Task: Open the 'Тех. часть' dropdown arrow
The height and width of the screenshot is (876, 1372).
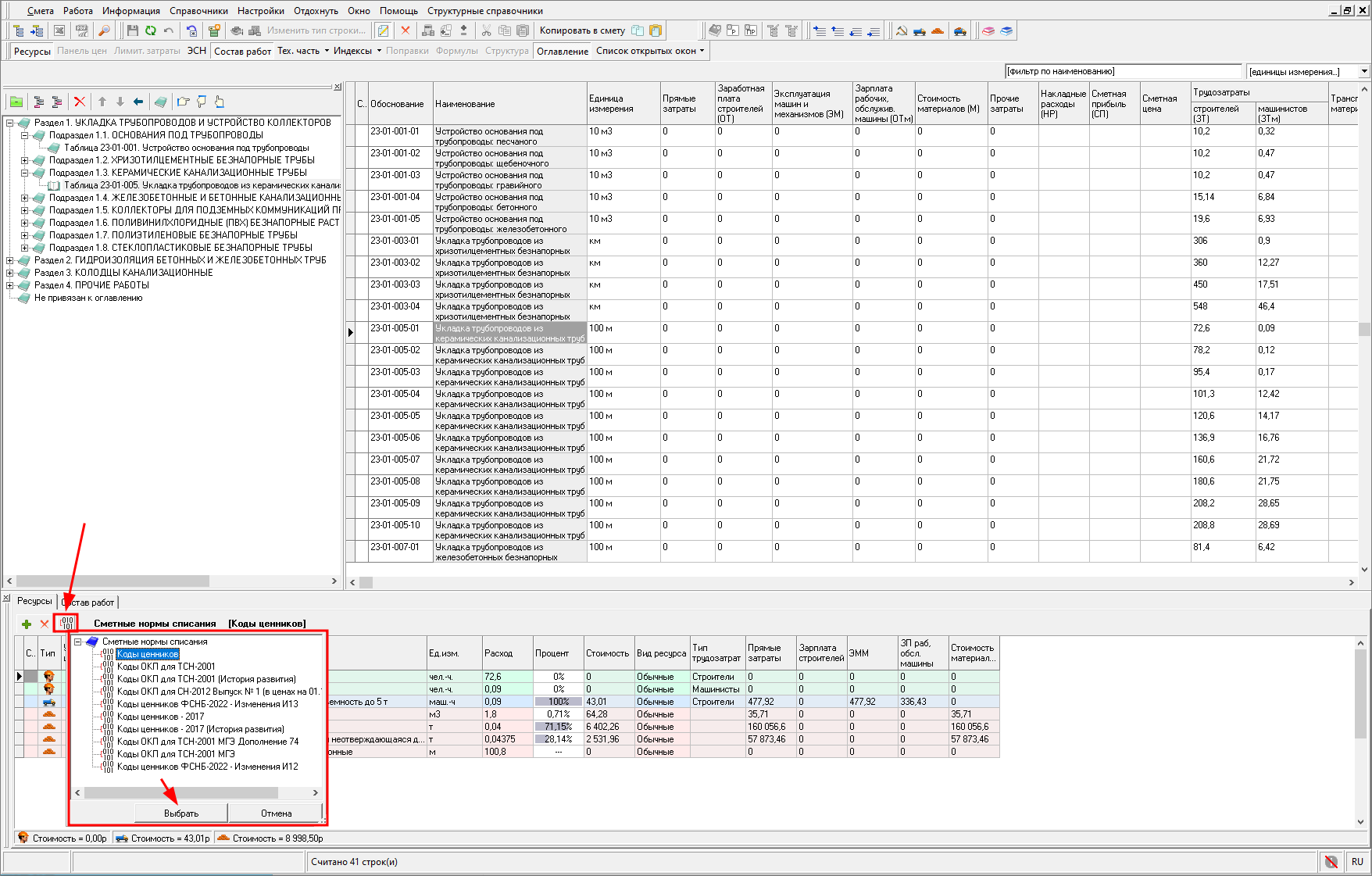Action: [327, 51]
